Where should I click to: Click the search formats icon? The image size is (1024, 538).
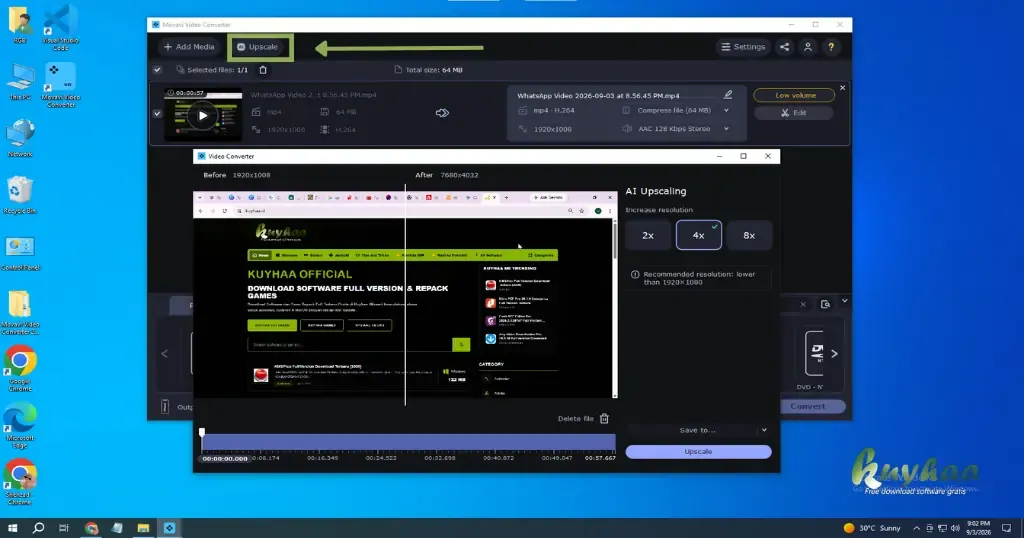pyautogui.click(x=825, y=304)
